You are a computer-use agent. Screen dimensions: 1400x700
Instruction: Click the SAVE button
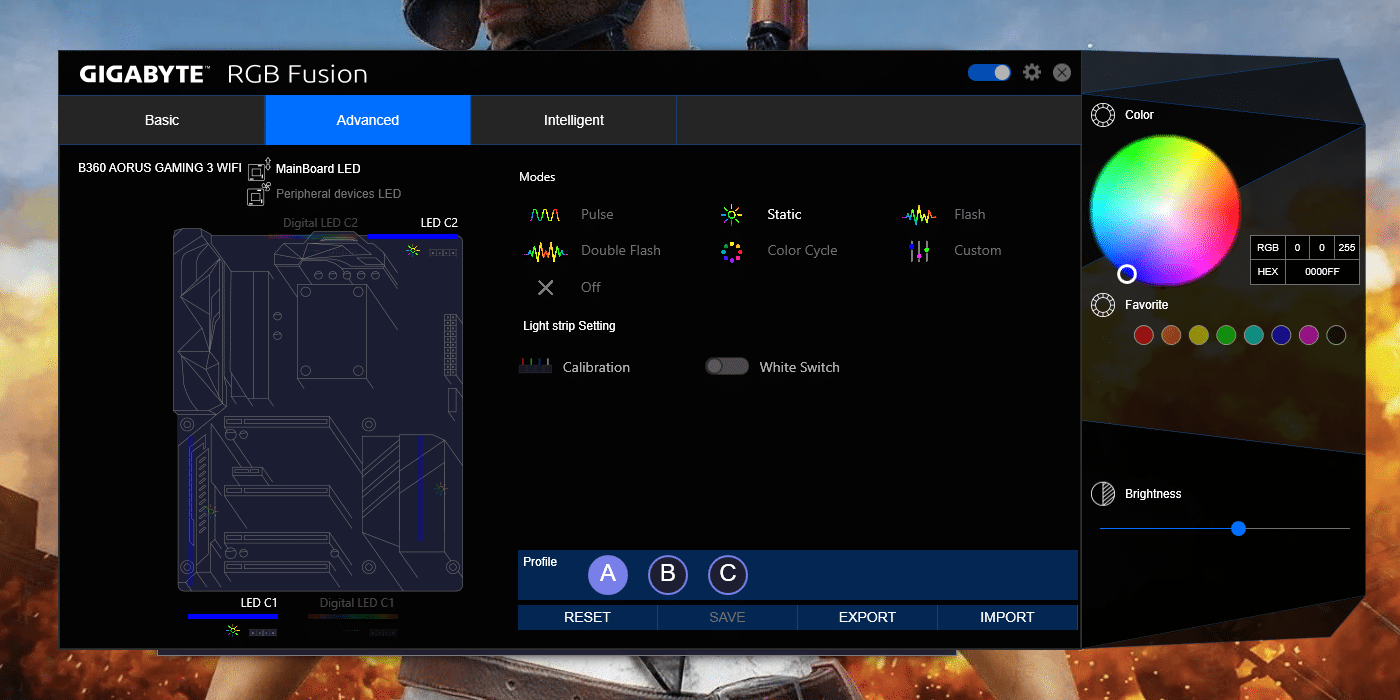click(x=727, y=617)
